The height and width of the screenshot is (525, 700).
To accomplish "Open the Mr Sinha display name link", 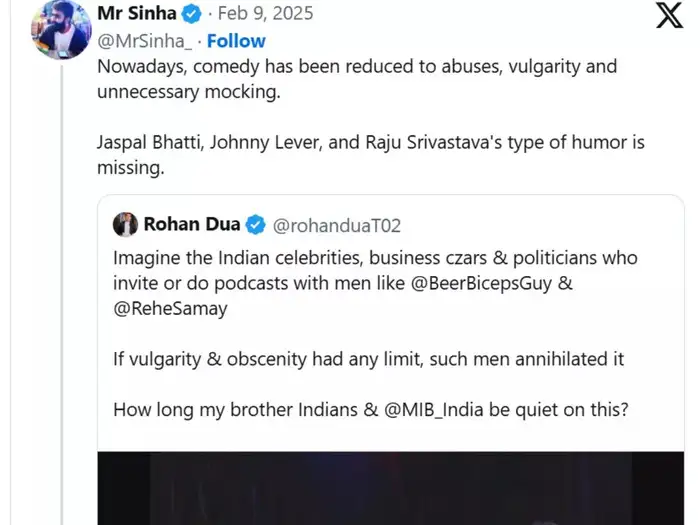I will tap(137, 14).
